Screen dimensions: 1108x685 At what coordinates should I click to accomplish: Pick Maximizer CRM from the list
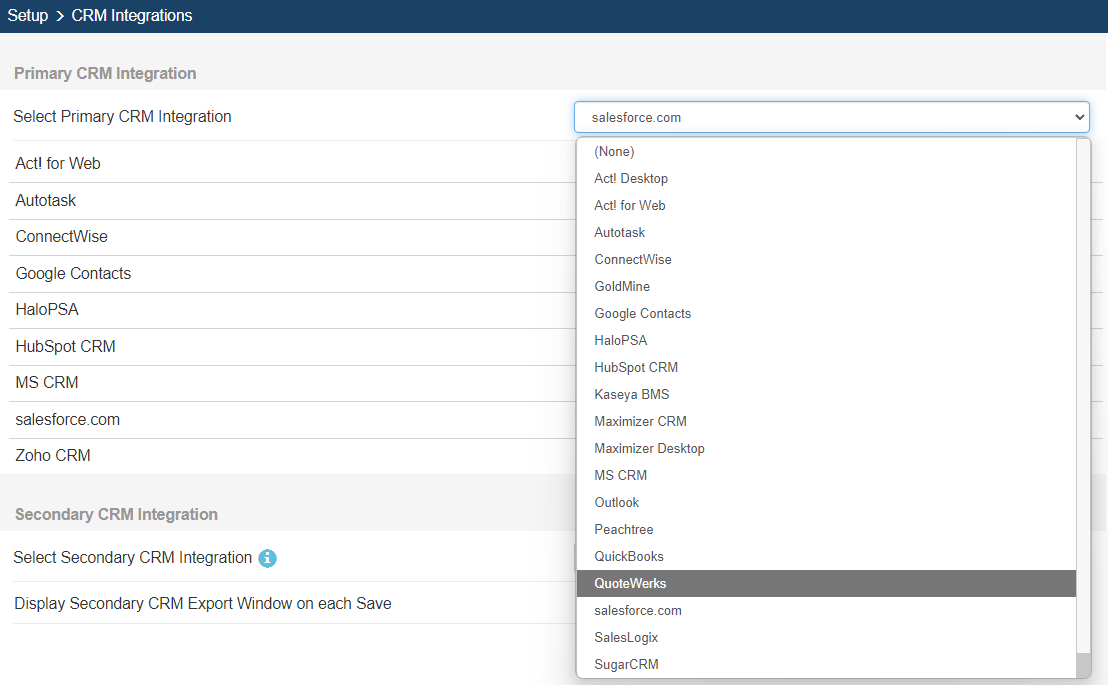pyautogui.click(x=640, y=421)
